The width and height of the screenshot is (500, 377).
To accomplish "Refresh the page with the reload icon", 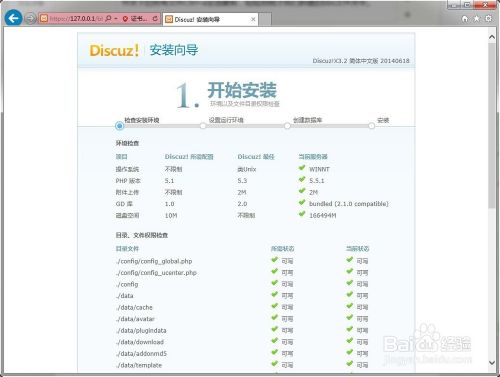I will click(155, 19).
